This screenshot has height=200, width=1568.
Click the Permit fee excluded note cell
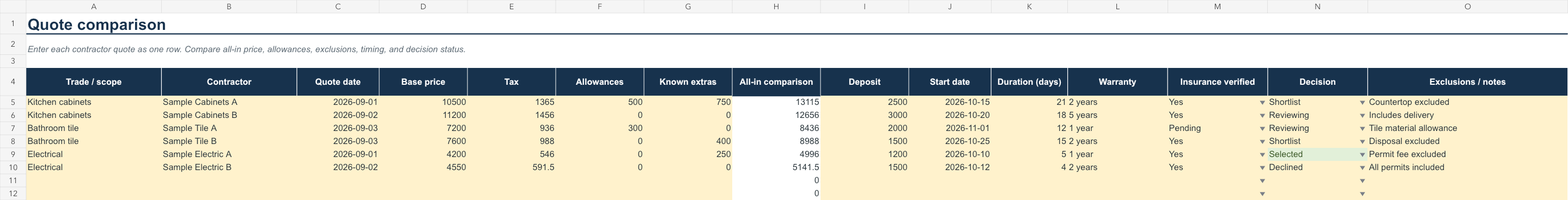pyautogui.click(x=1468, y=154)
